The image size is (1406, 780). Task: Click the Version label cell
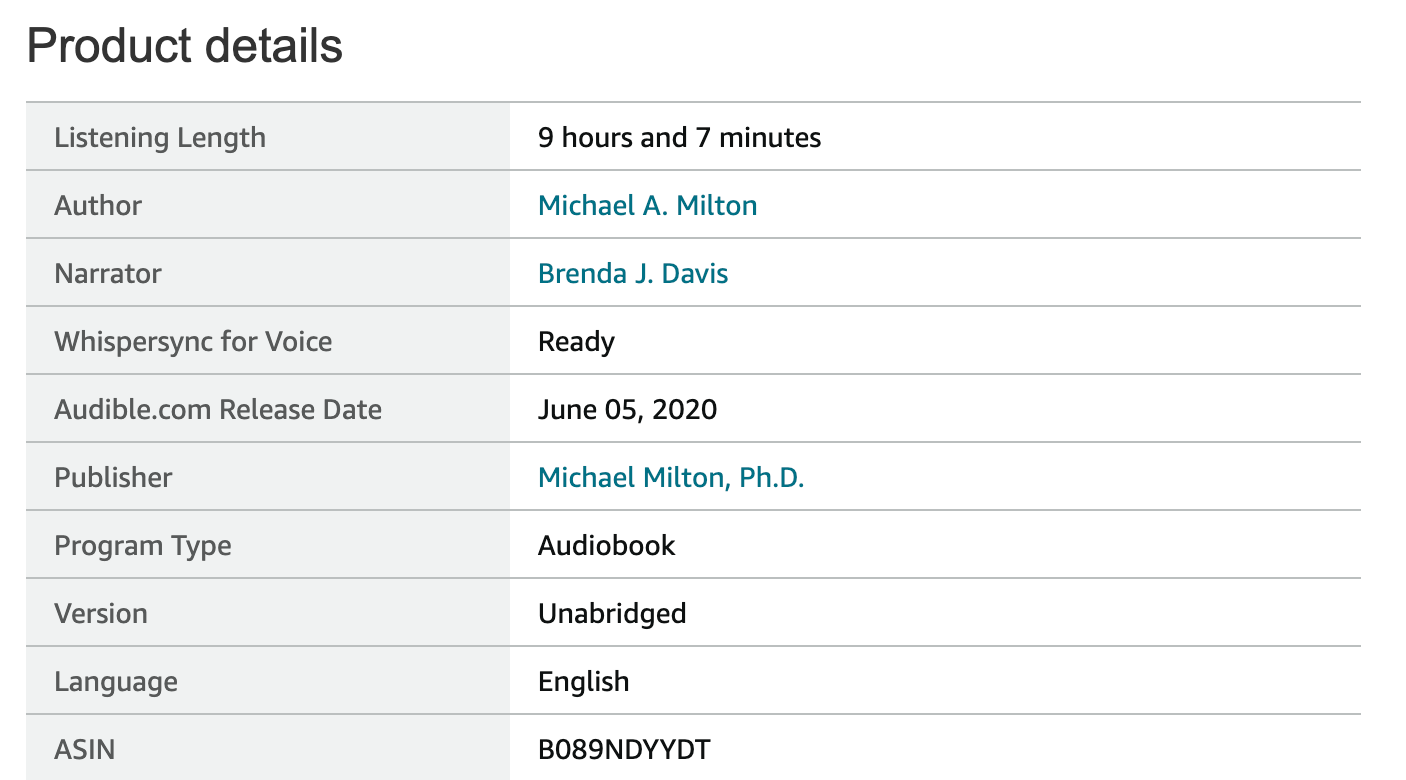(268, 613)
